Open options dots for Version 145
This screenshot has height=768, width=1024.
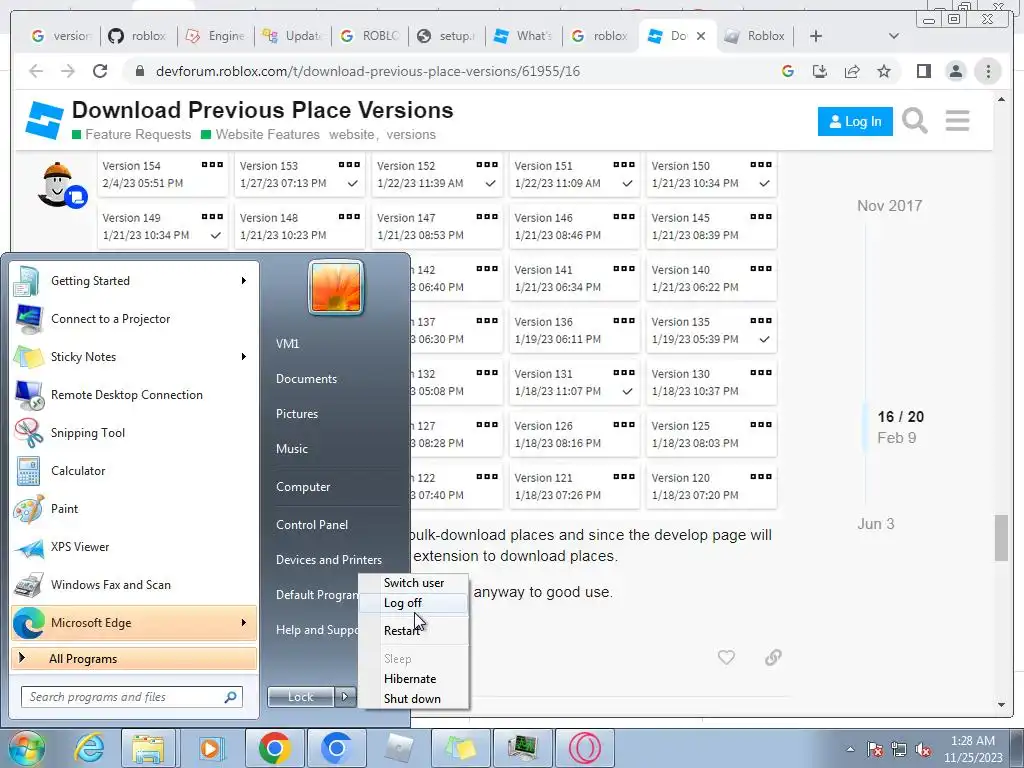click(x=761, y=216)
